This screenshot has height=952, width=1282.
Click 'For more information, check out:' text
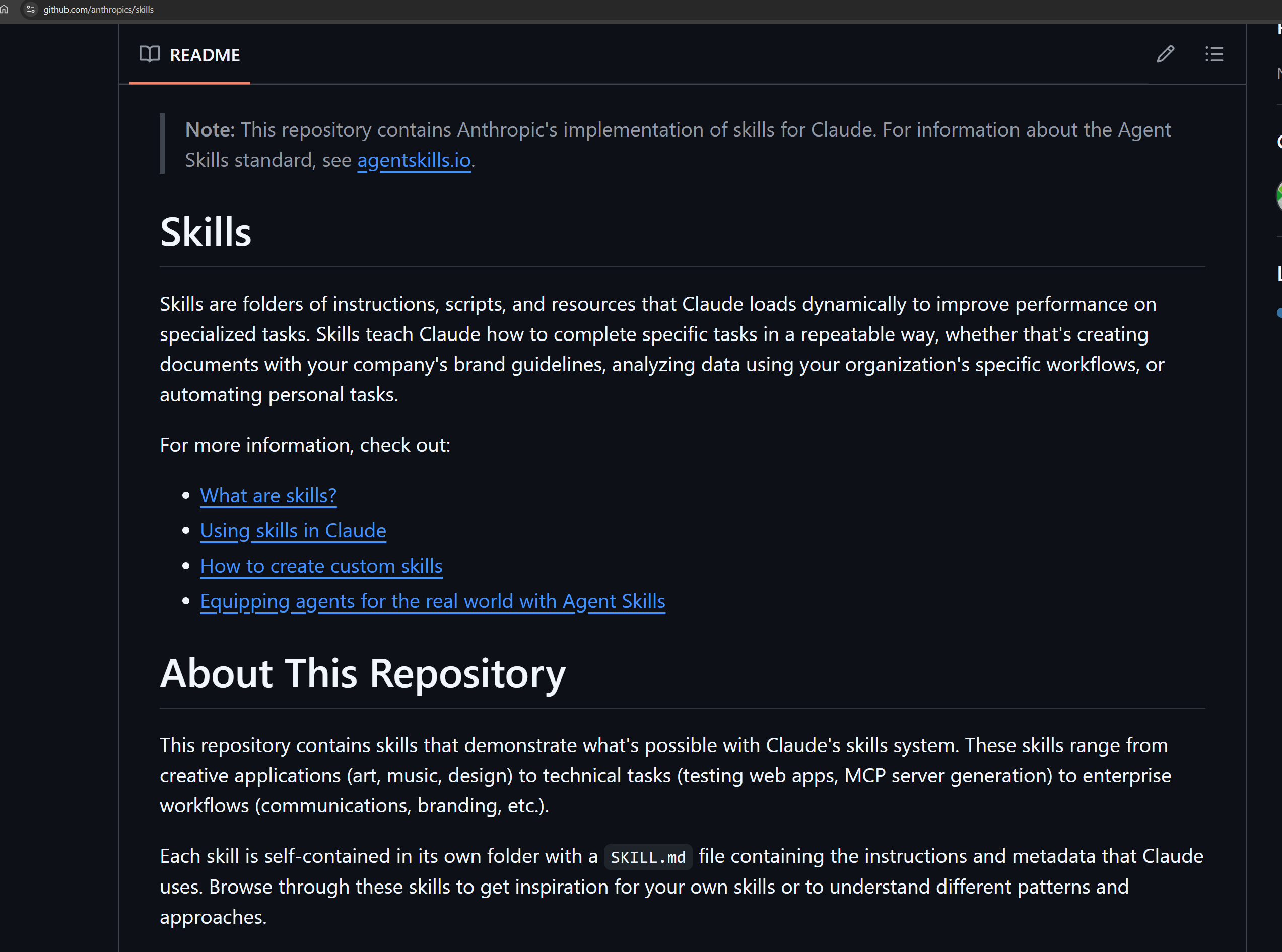(x=305, y=445)
